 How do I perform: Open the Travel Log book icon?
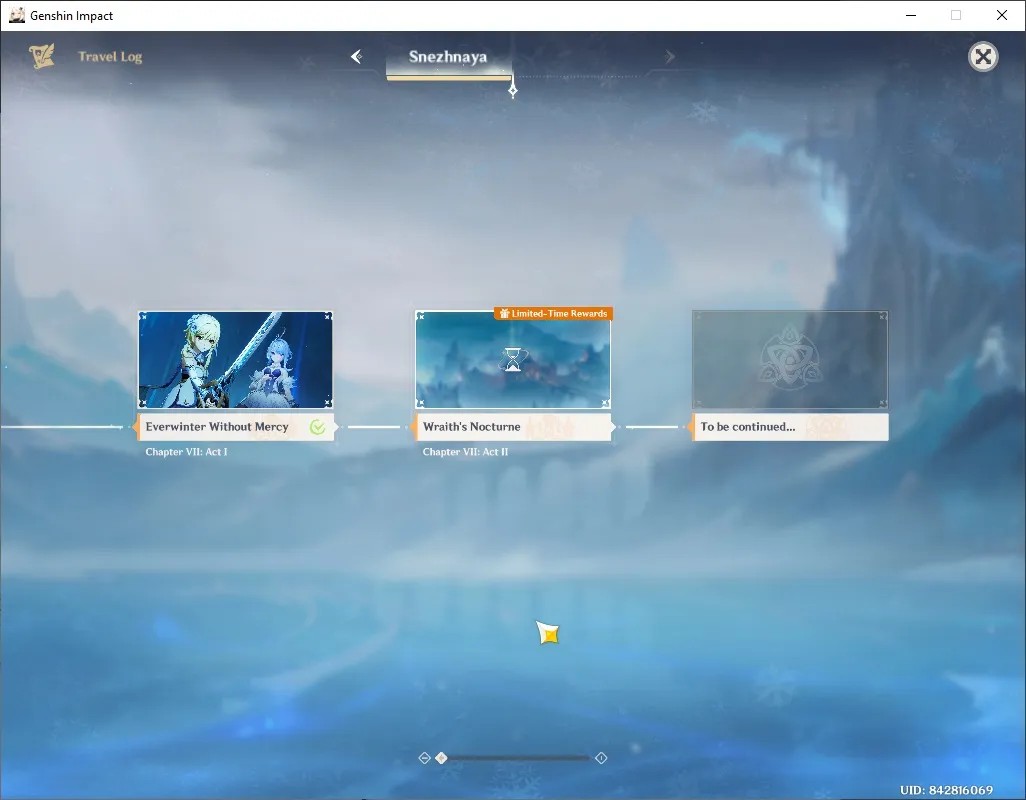42,56
